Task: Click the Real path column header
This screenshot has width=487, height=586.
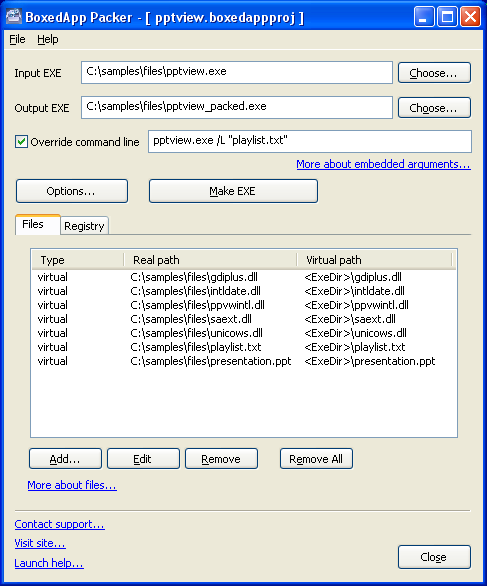Action: click(210, 260)
